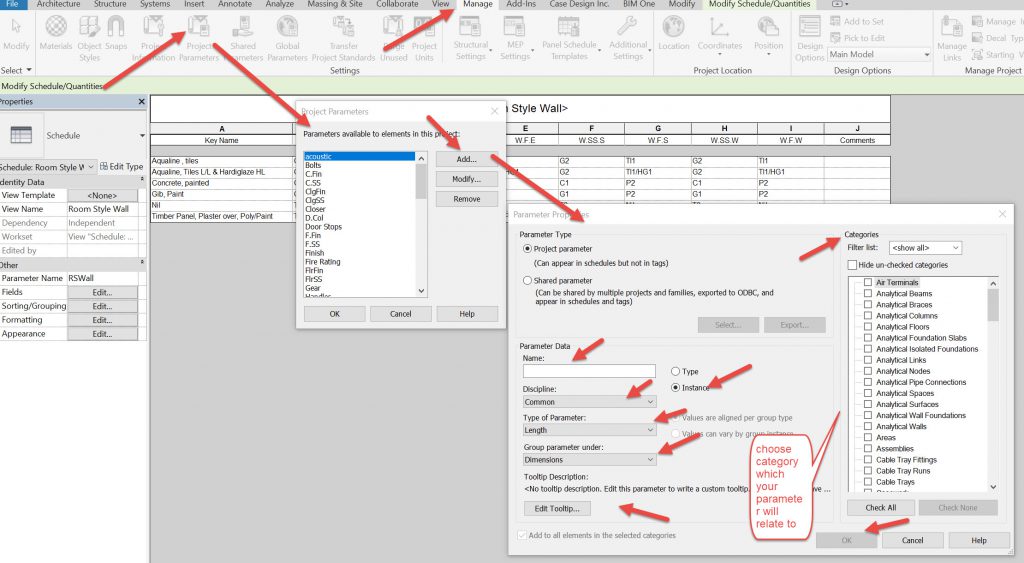This screenshot has height=563, width=1024.
Task: Open the categories Filter list dropdown
Action: tap(925, 248)
